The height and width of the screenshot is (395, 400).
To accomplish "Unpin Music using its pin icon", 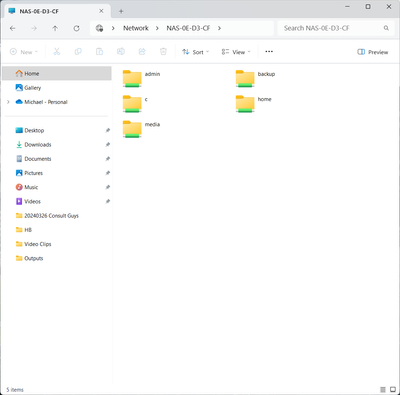I will tap(108, 187).
